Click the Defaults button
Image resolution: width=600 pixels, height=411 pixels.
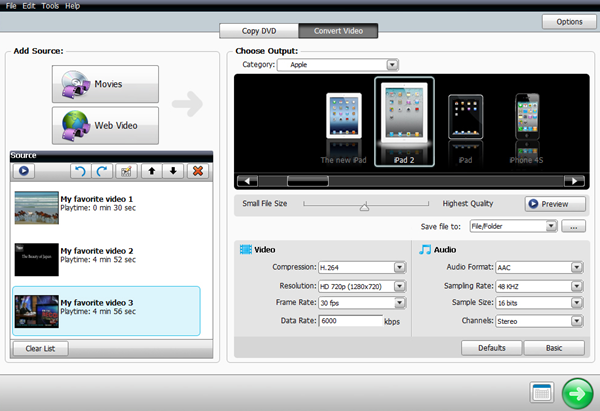(492, 348)
